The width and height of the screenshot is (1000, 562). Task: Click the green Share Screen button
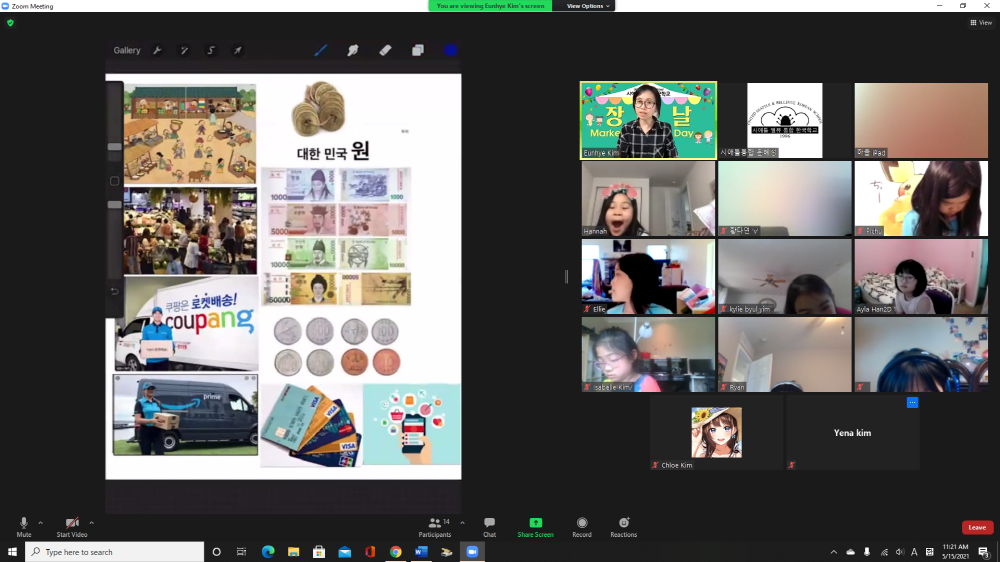[x=535, y=526]
